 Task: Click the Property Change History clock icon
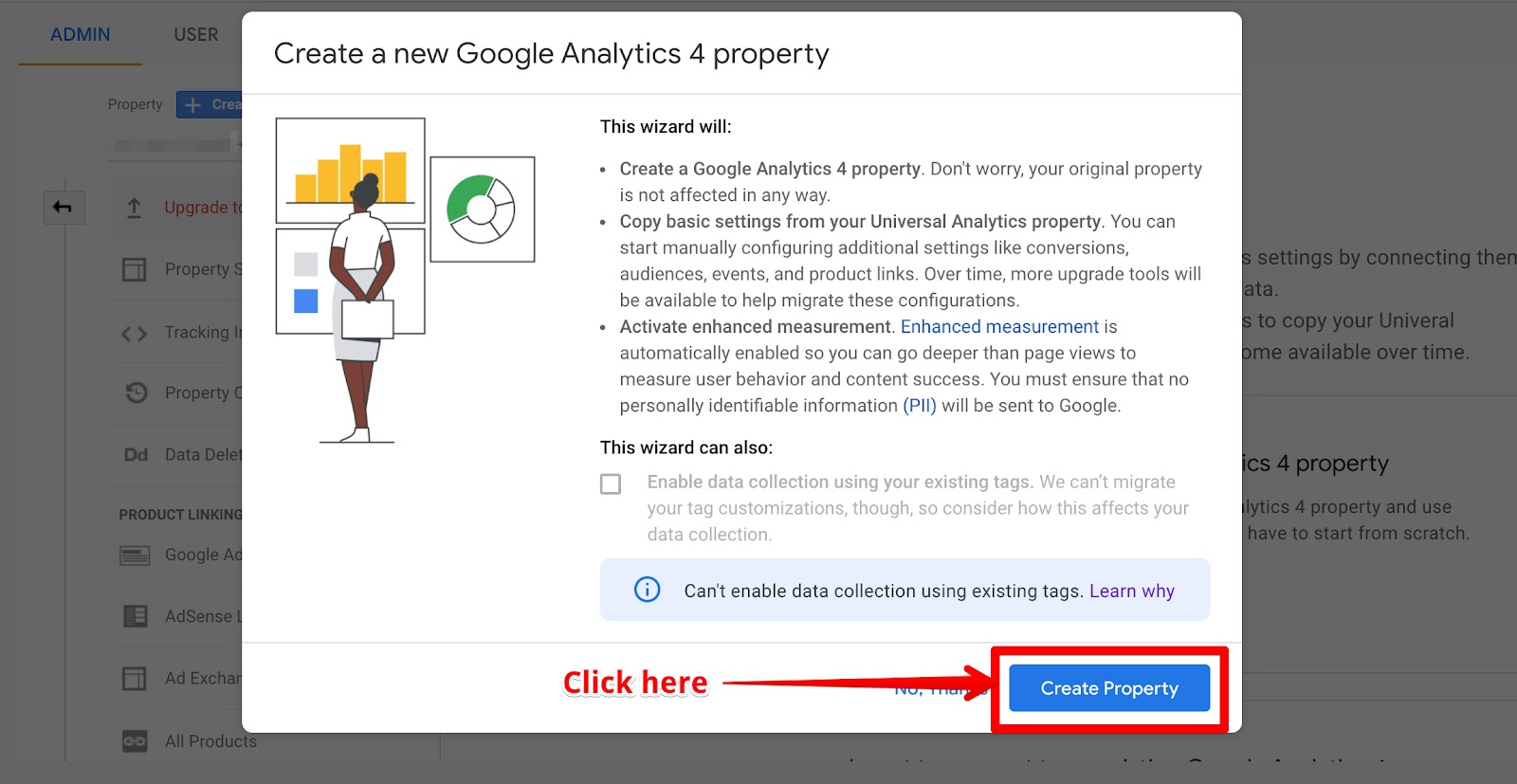136,392
